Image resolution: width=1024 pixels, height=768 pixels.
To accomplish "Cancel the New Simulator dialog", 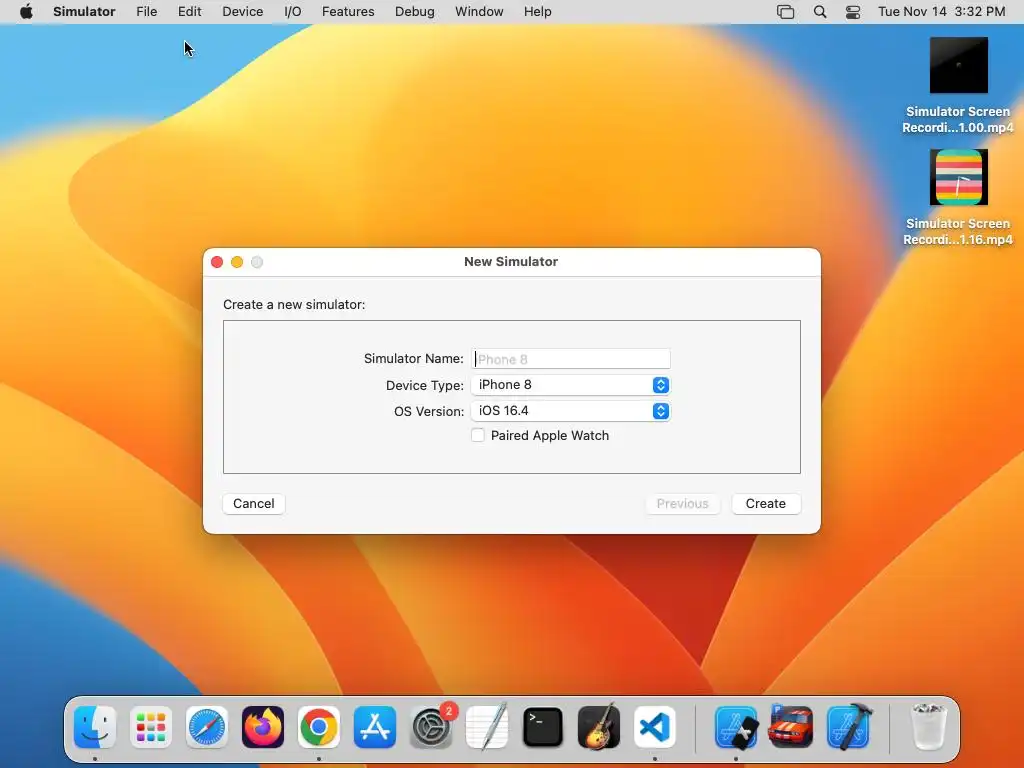I will click(x=253, y=504).
